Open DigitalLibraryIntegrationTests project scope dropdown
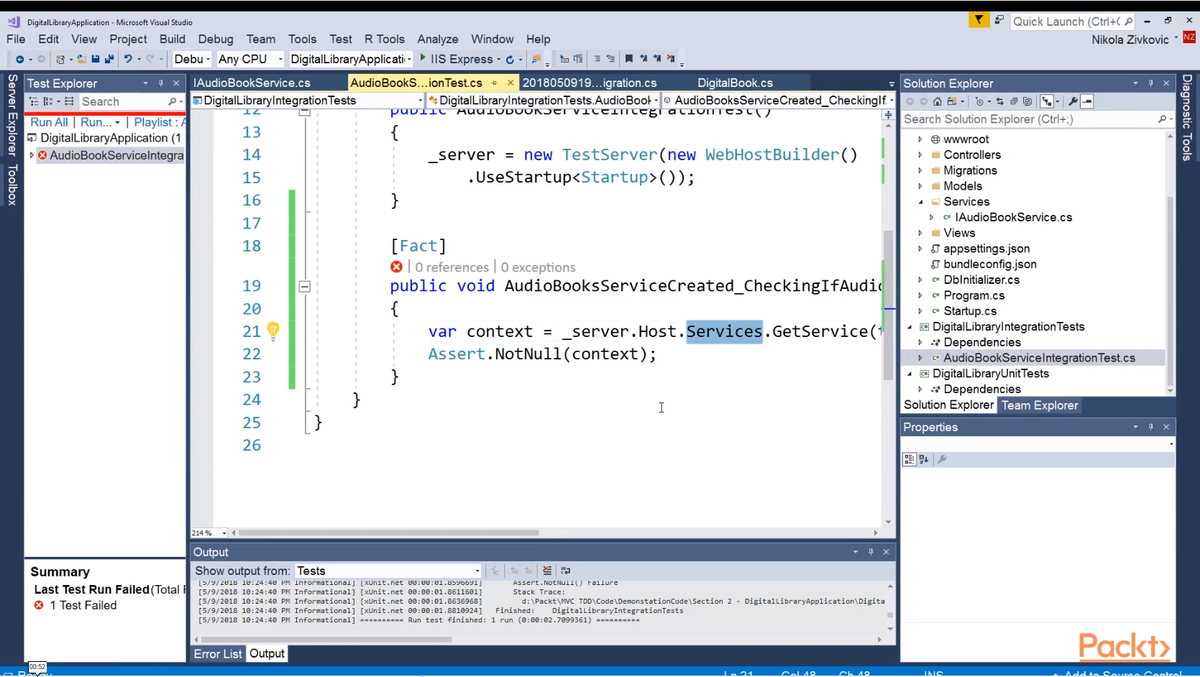Screen dimensions: 1200x677 (306, 100)
